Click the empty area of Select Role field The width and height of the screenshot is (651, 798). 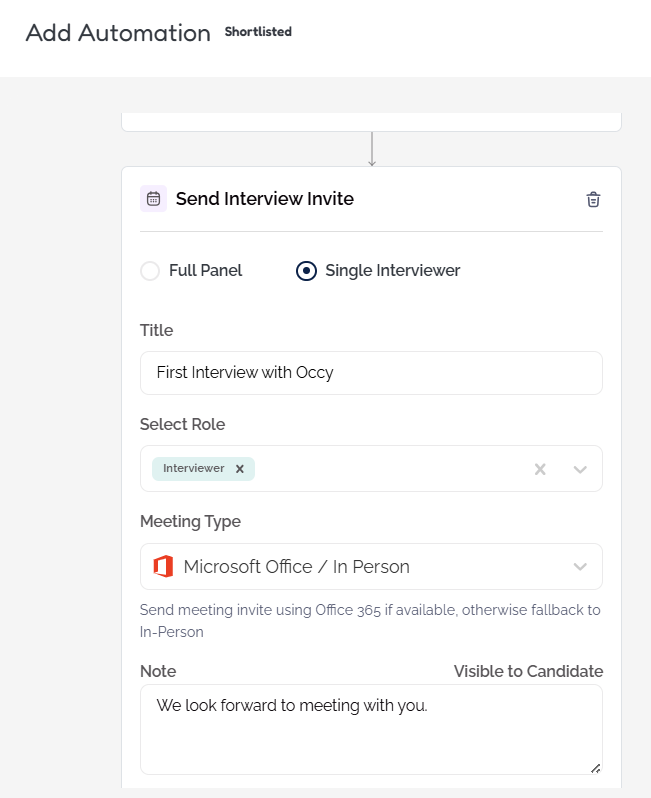390,469
